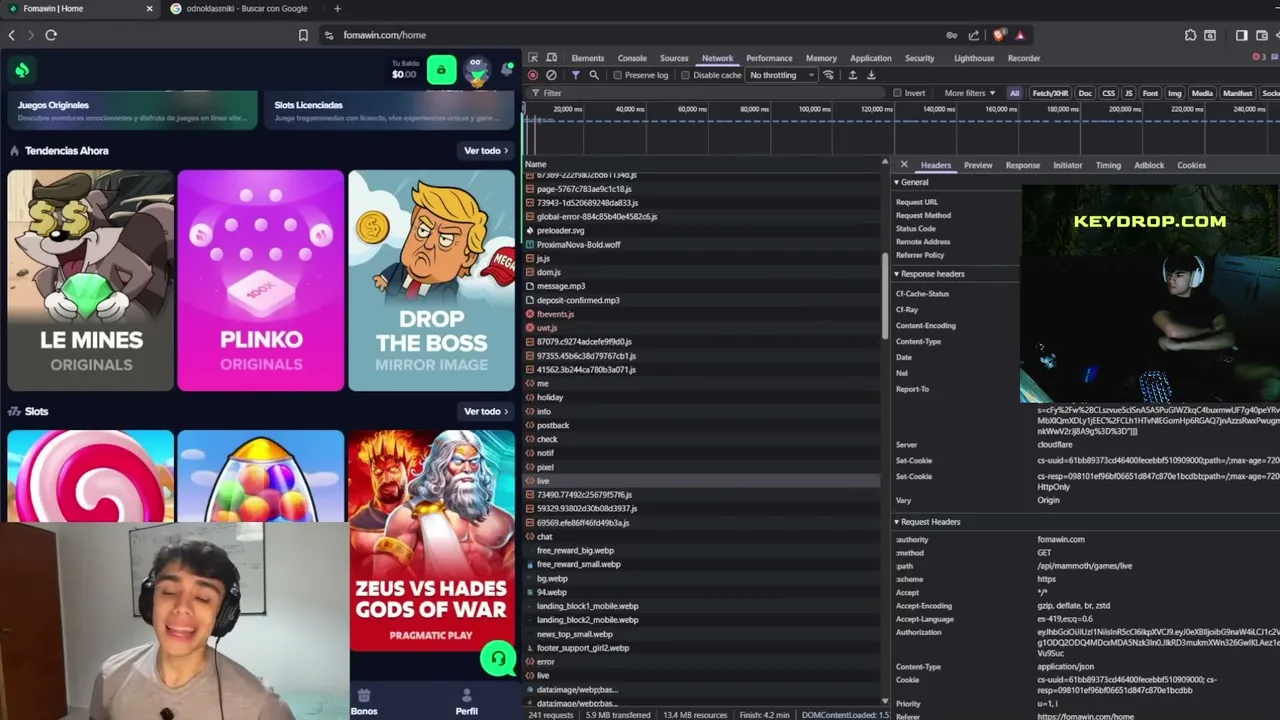Import a HAR file with the upload arrow
The width and height of the screenshot is (1280, 720).
pos(852,75)
